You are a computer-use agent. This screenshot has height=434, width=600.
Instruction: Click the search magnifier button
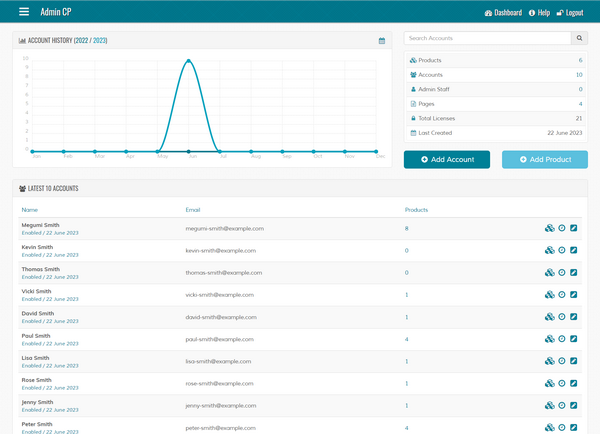[x=579, y=38]
